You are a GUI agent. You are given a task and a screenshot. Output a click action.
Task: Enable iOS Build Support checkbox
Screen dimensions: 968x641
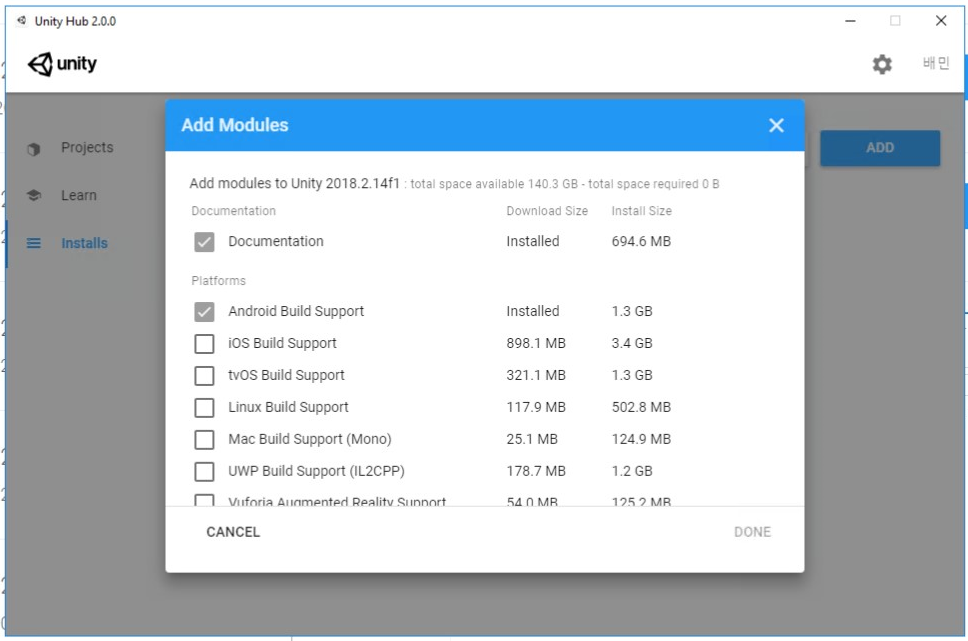(x=204, y=343)
